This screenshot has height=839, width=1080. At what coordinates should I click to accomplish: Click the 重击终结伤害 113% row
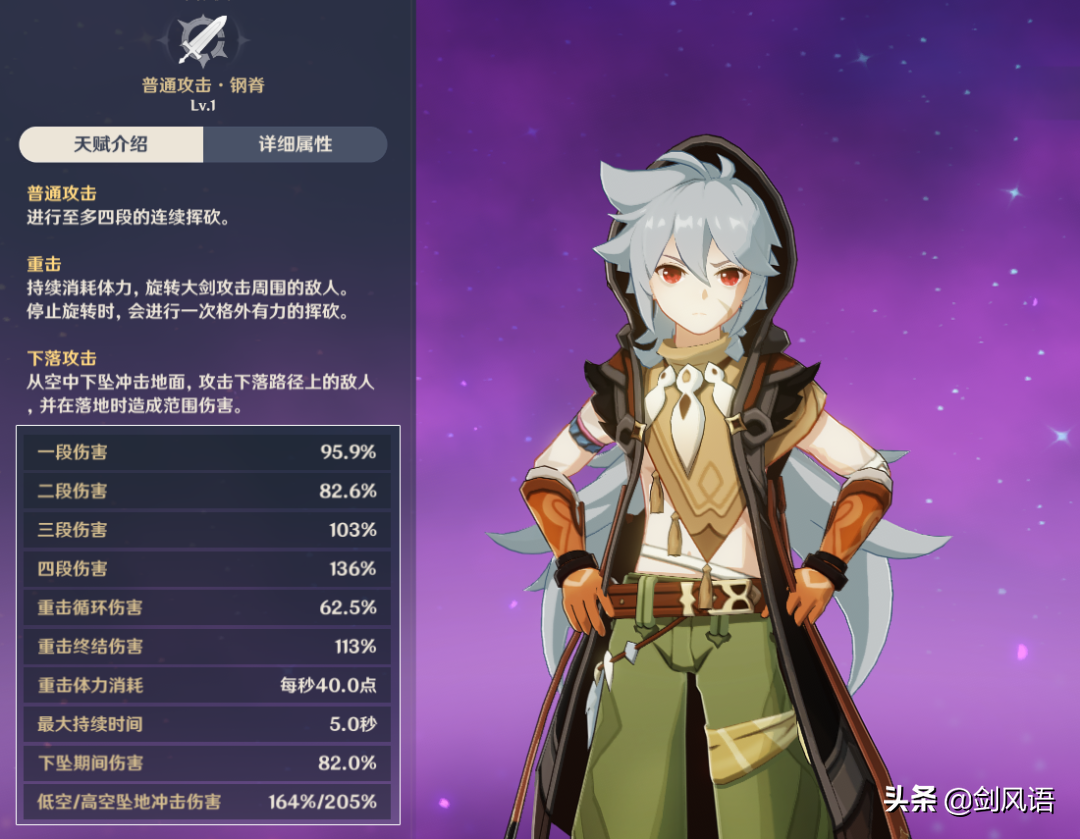[x=207, y=646]
